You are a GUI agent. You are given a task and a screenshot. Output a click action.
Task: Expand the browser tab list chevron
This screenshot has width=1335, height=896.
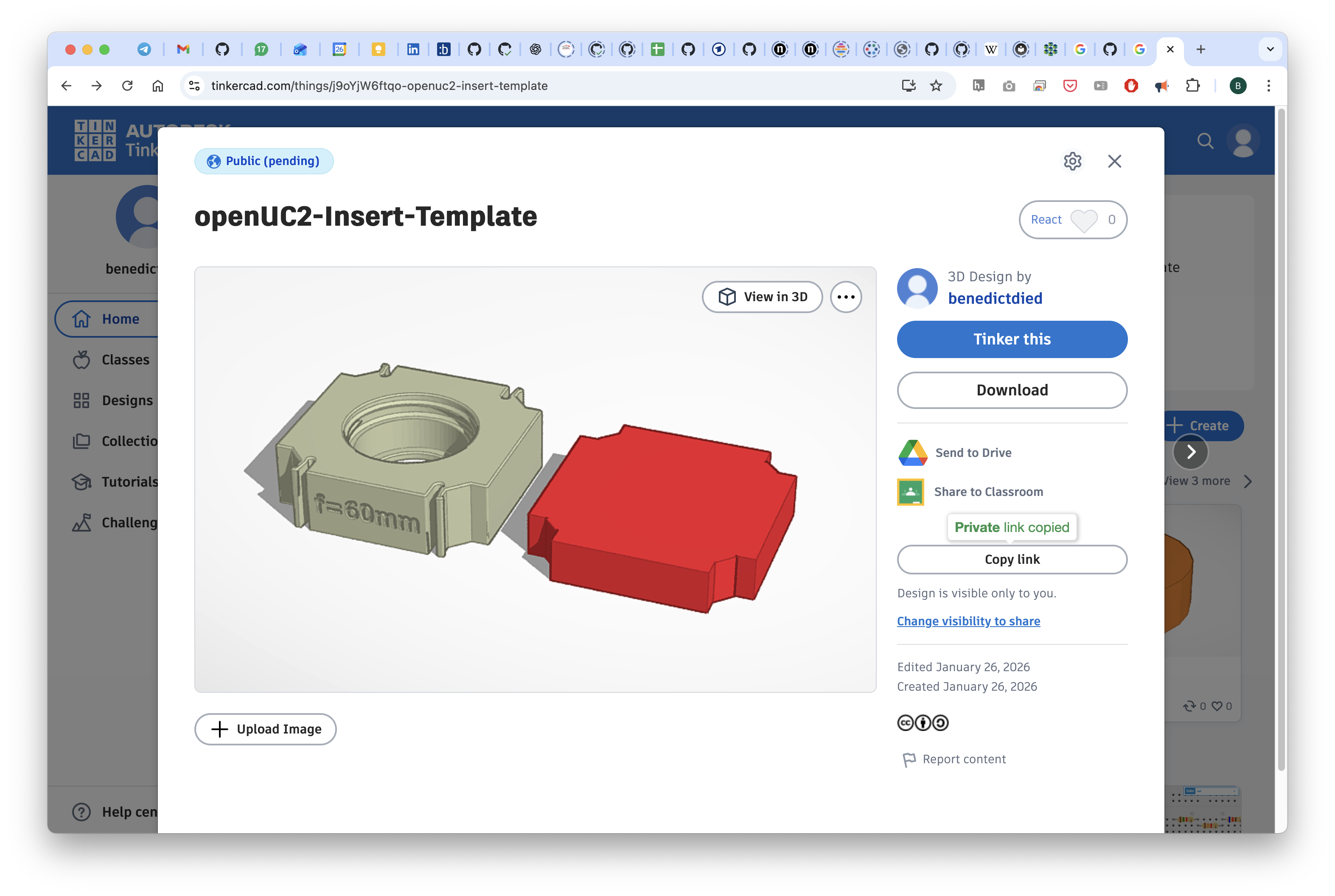[x=1270, y=49]
